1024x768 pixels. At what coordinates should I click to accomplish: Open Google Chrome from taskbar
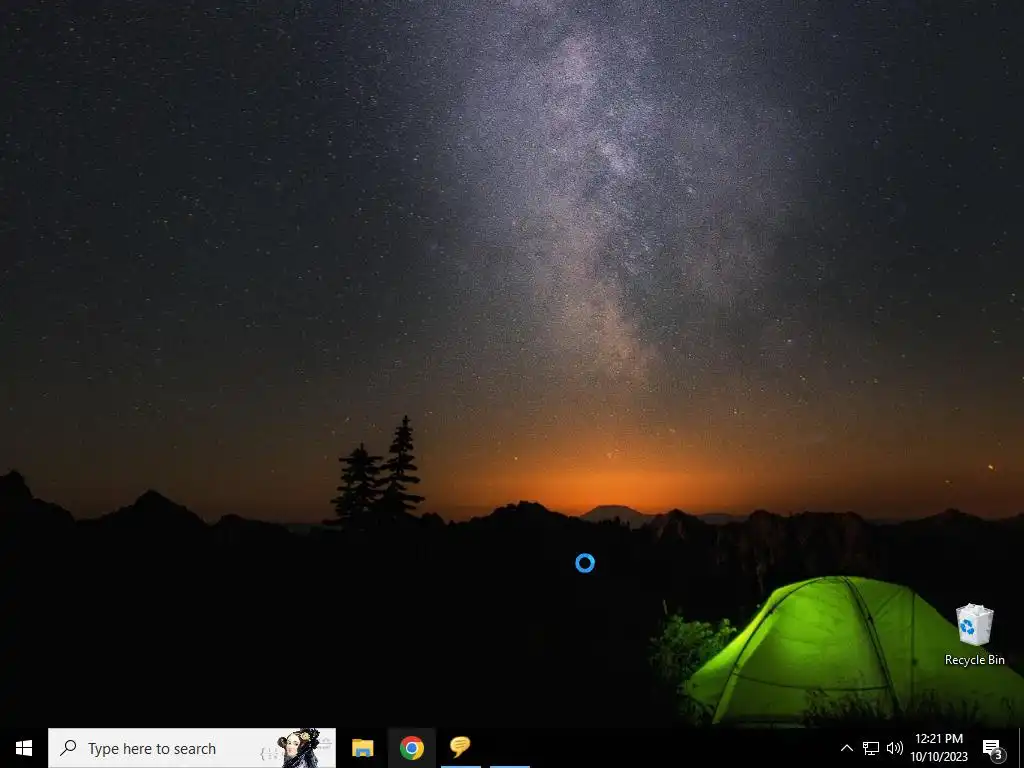click(411, 748)
